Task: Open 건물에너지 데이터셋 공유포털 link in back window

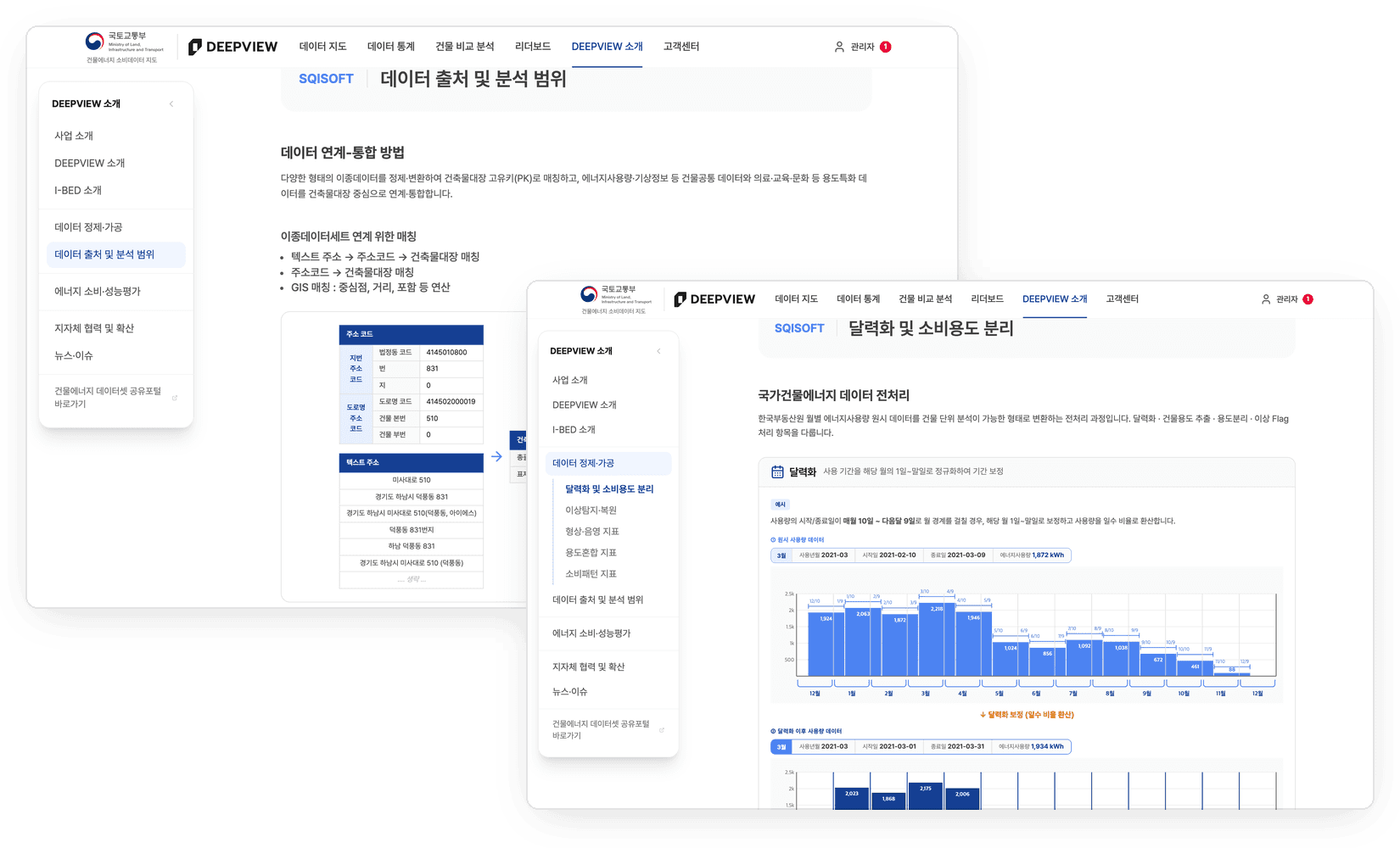Action: click(108, 398)
